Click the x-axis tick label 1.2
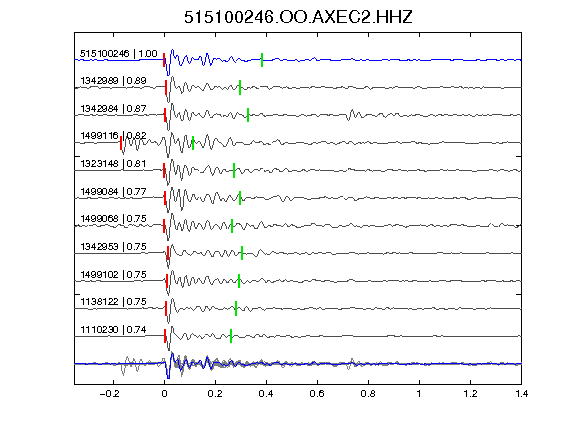This screenshot has width=576, height=432. click(x=470, y=394)
